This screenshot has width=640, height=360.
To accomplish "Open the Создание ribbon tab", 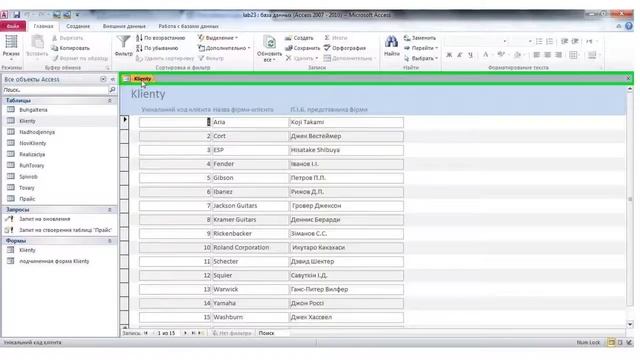I will [78, 26].
